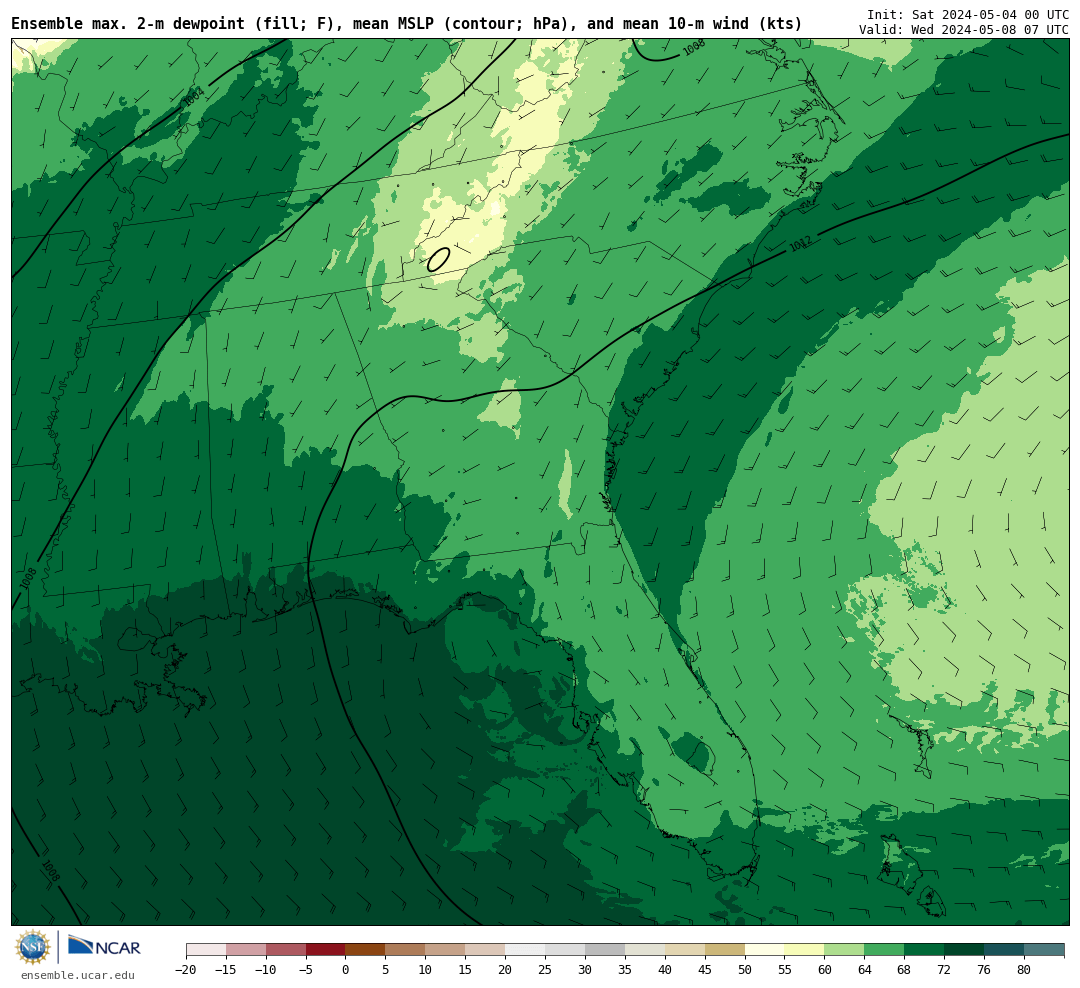Click the Init: Sat 2024-05-04 00 UTC text
This screenshot has height=988, width=1080.
pos(968,14)
